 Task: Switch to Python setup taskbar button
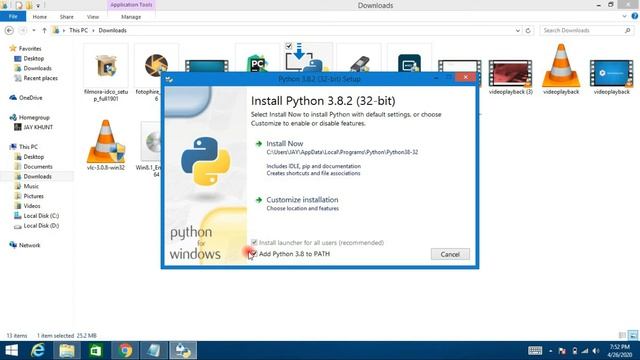click(183, 351)
